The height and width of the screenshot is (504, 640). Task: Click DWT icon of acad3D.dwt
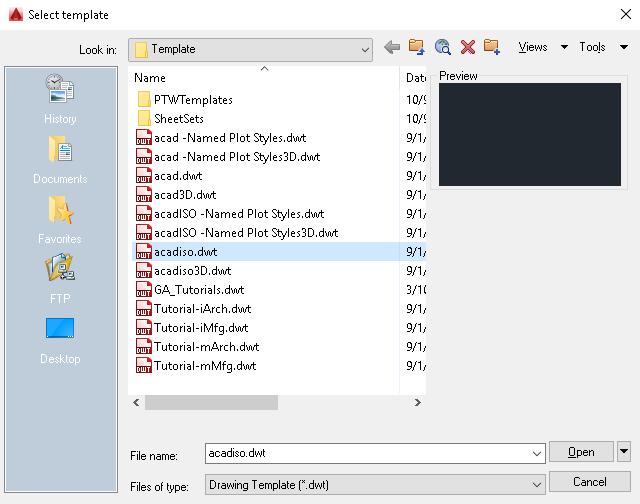click(x=144, y=195)
